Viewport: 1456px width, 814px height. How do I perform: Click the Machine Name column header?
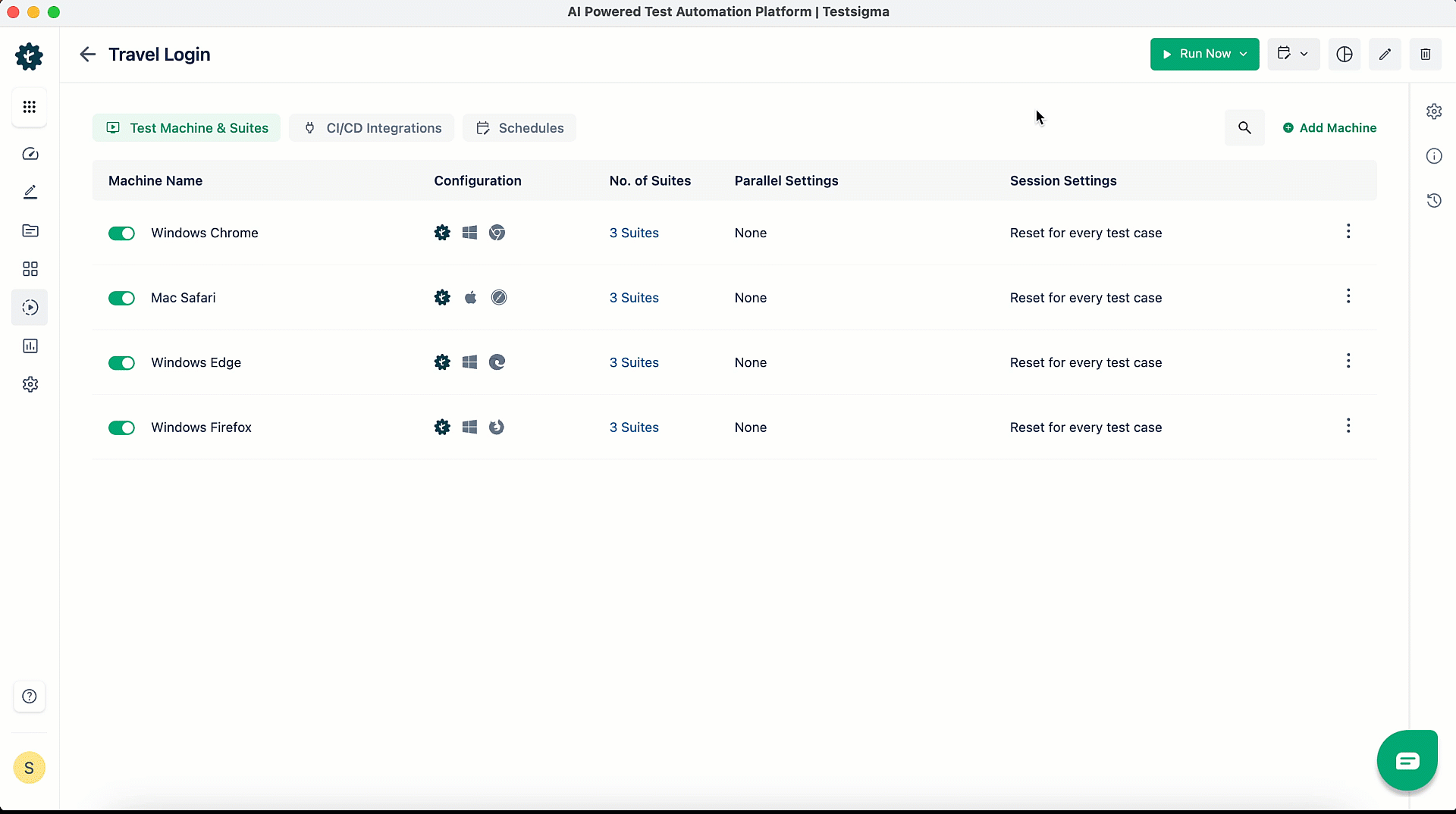coord(155,181)
